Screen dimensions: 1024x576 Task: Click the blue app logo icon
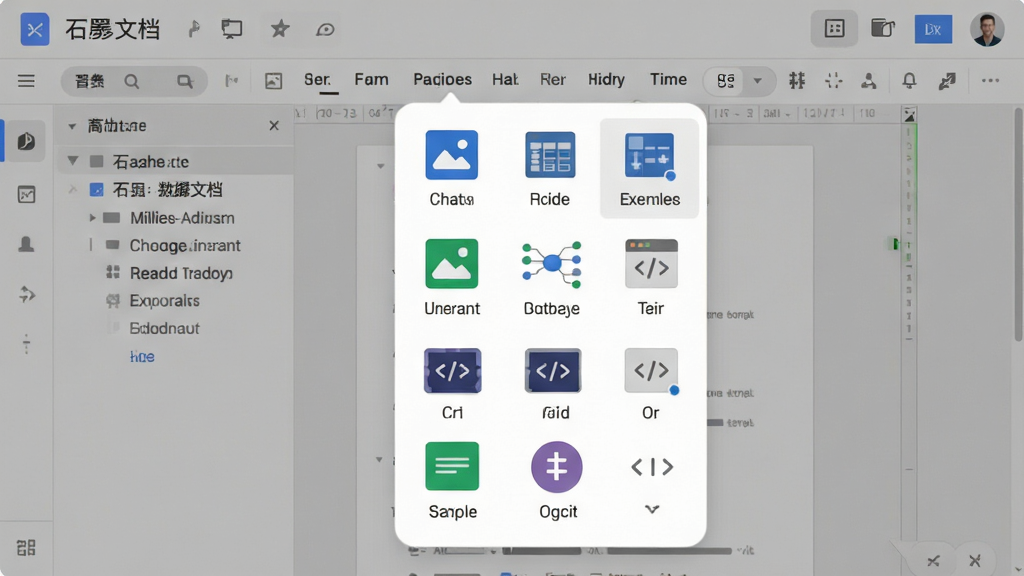(35, 29)
